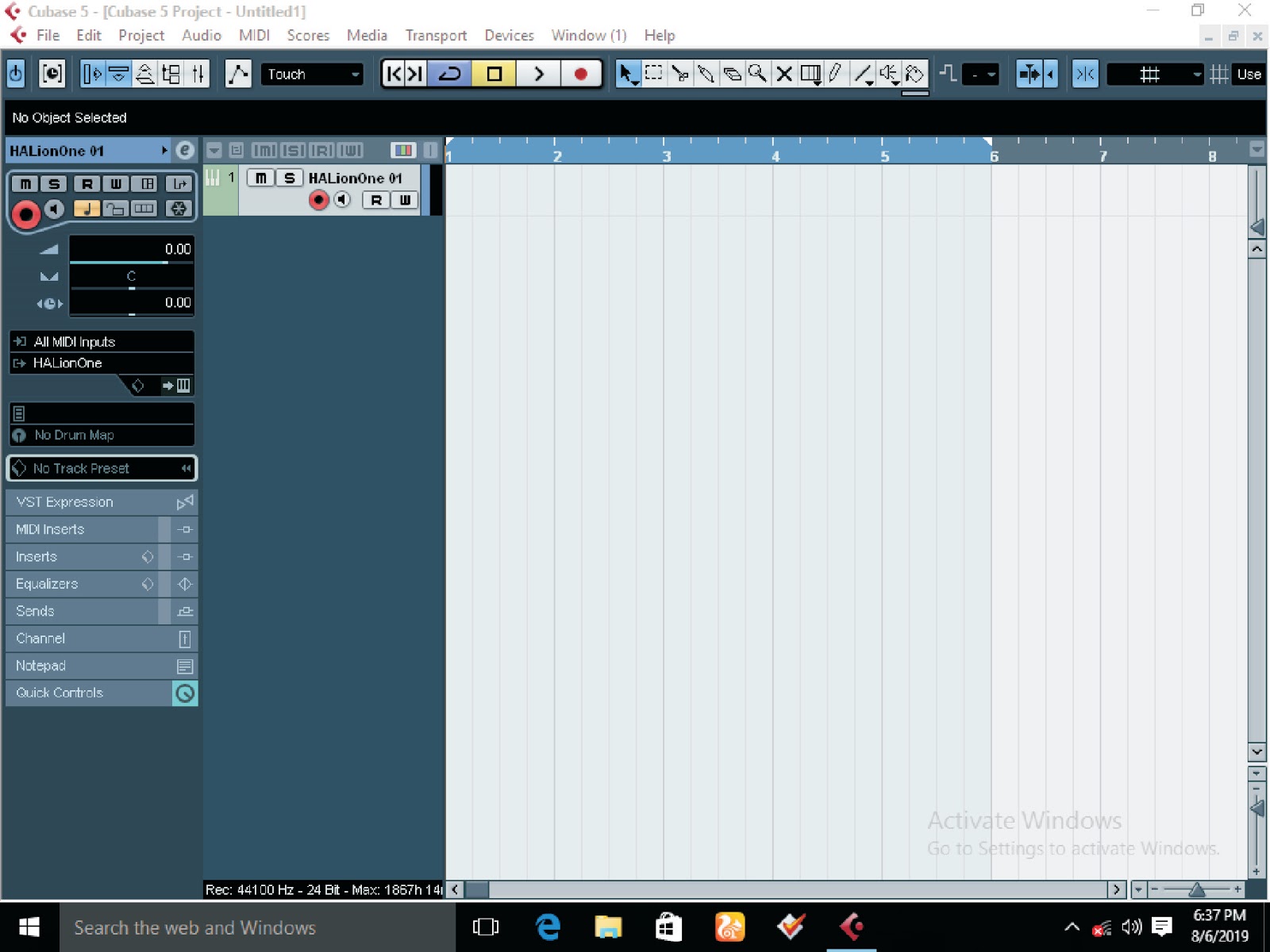1270x952 pixels.
Task: Select the Time Warp tool
Action: coord(810,74)
